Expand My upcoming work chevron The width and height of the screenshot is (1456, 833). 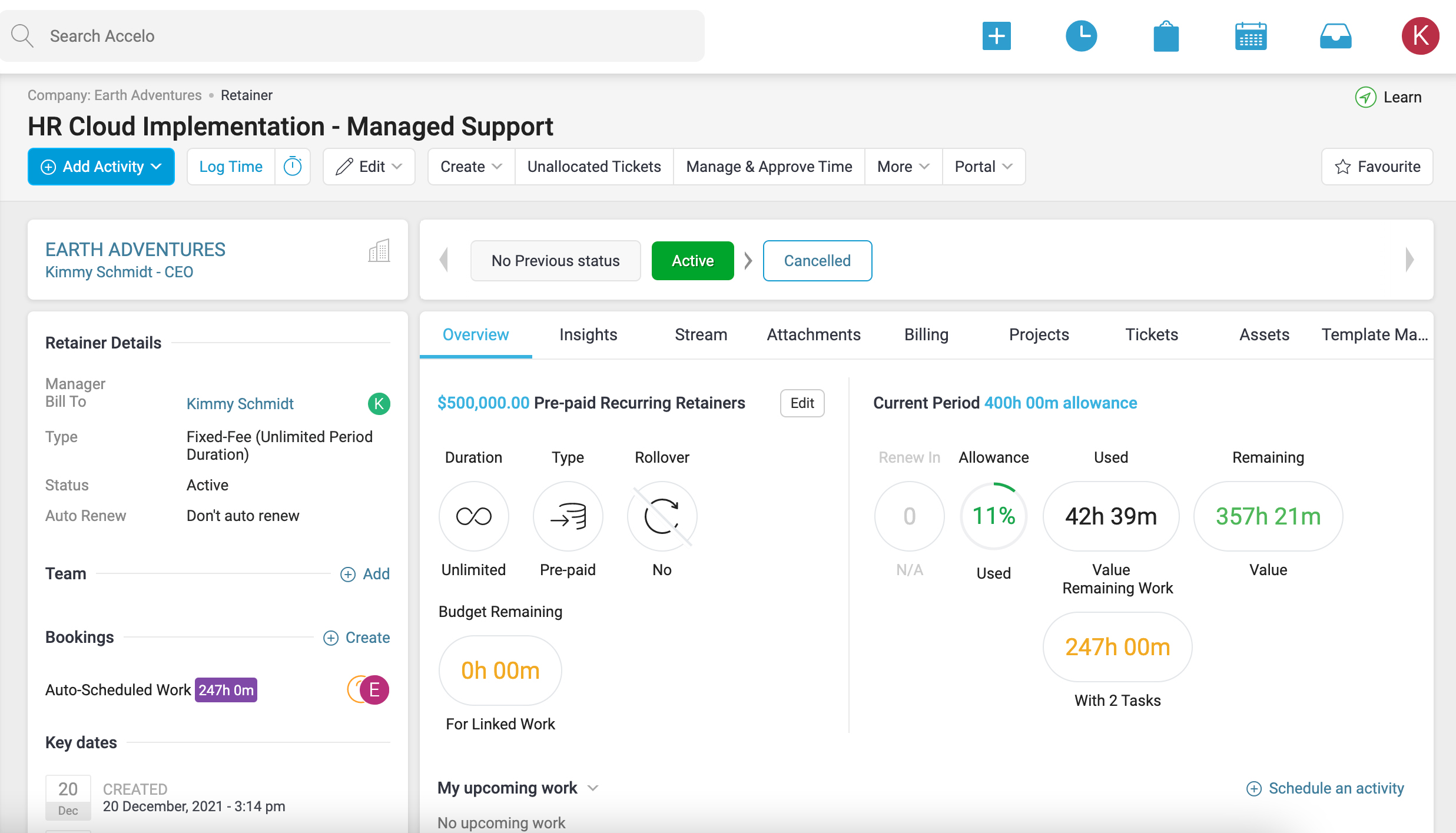click(x=593, y=788)
